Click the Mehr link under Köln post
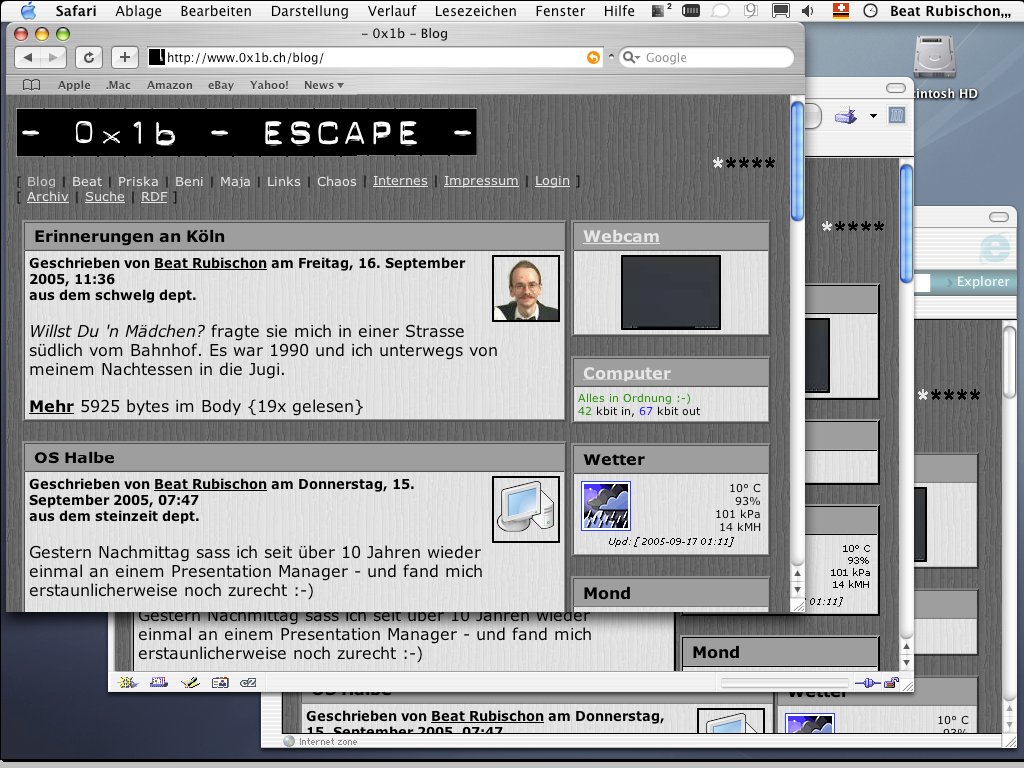Image resolution: width=1024 pixels, height=768 pixels. 52,406
